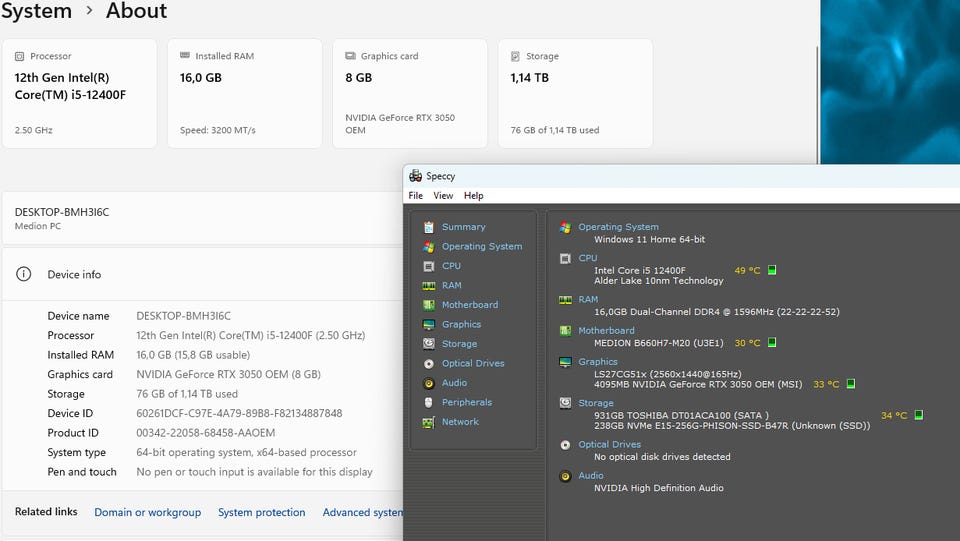Image resolution: width=960 pixels, height=541 pixels.
Task: Open the Storage heading link in summary pane
Action: tap(596, 403)
